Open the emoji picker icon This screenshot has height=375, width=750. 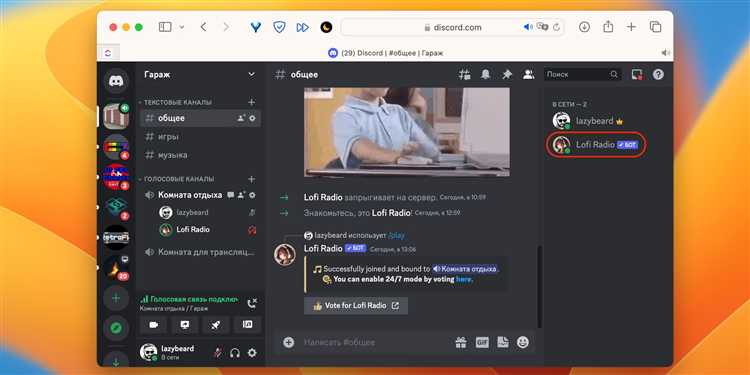point(523,342)
